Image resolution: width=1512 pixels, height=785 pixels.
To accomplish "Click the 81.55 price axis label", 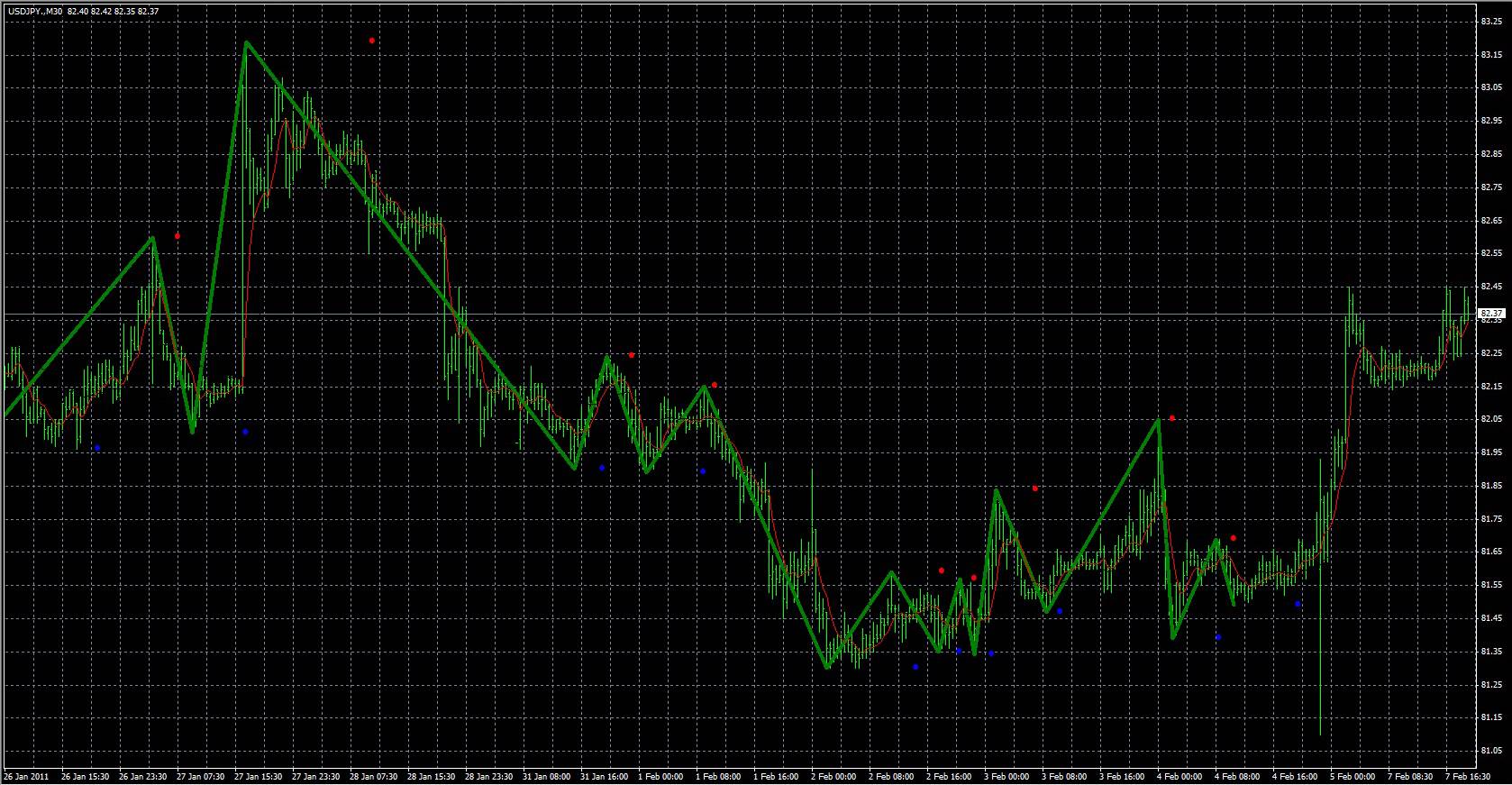I will tap(1490, 585).
